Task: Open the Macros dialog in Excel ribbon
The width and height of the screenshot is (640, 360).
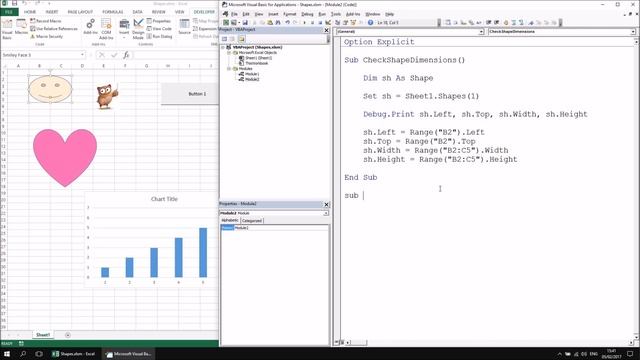Action: pyautogui.click(x=21, y=27)
